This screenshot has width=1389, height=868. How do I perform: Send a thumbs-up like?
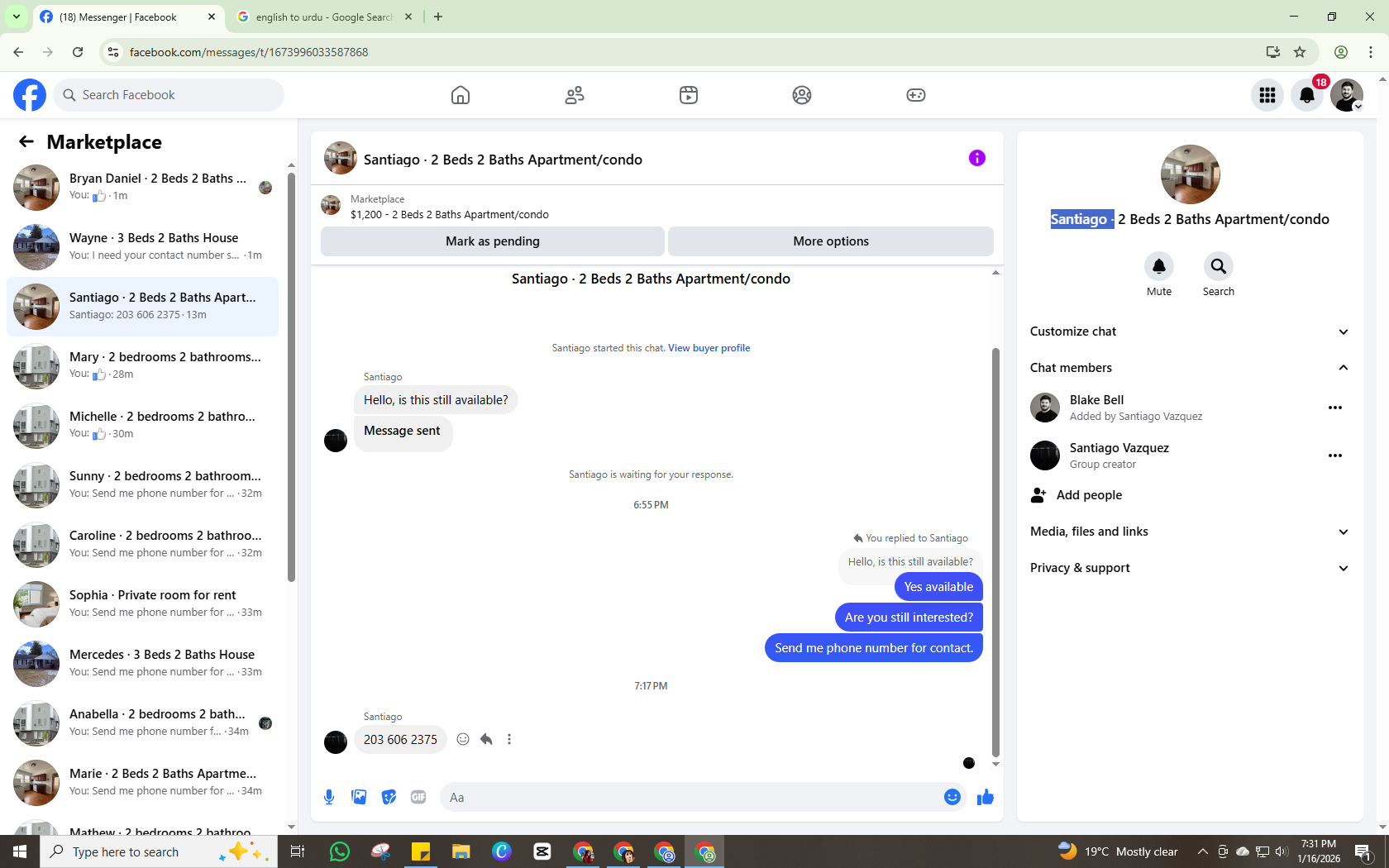point(986,797)
